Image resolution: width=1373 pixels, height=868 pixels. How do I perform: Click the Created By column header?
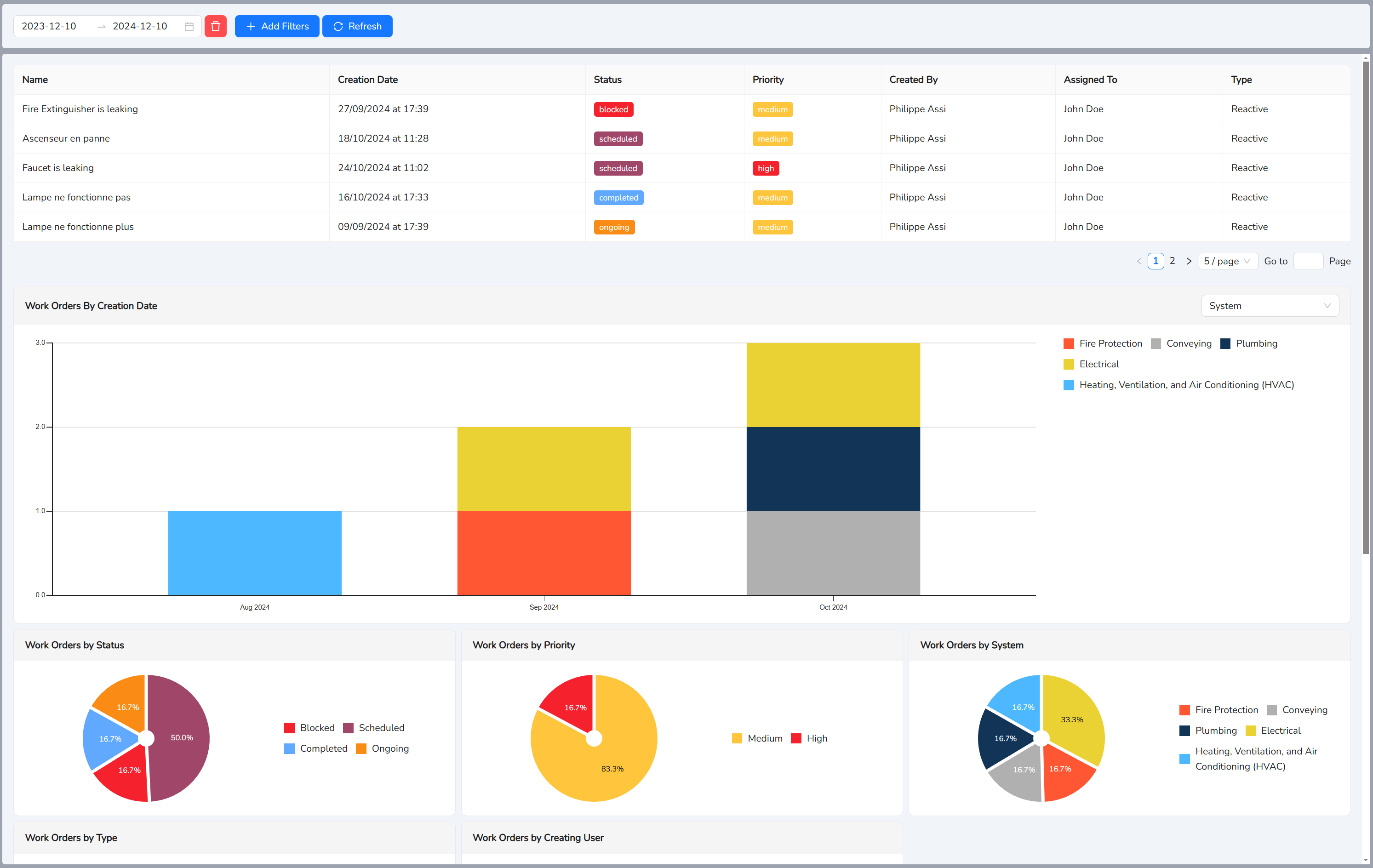pos(968,80)
